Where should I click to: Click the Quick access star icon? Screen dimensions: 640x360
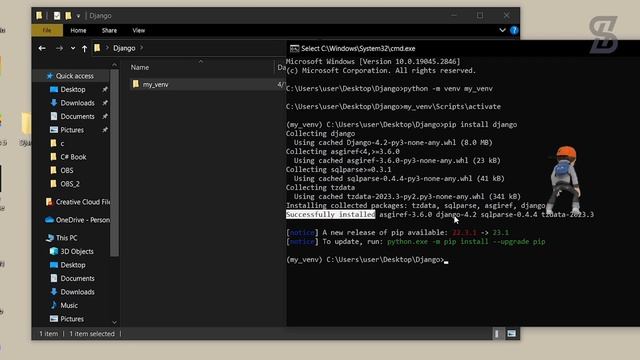pos(50,76)
